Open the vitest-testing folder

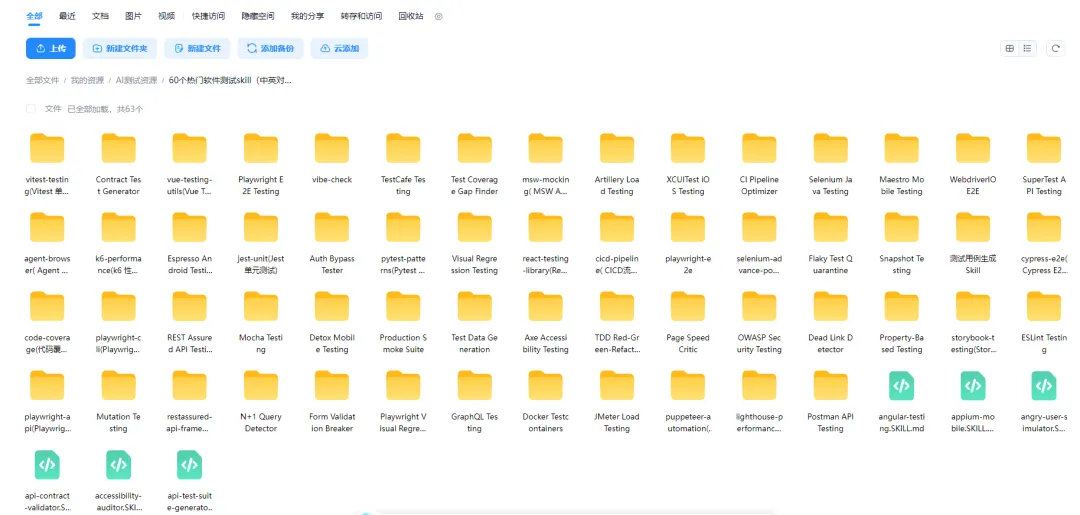(x=47, y=149)
